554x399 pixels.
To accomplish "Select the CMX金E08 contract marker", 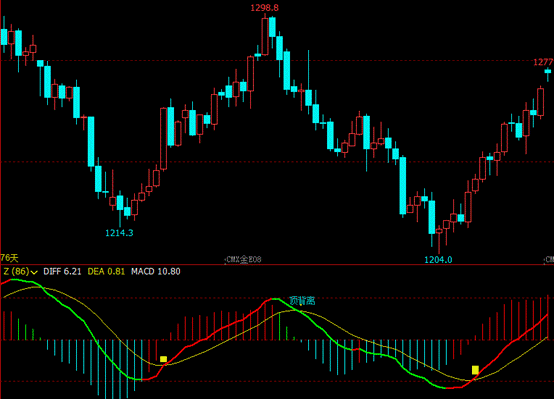I will [243, 260].
